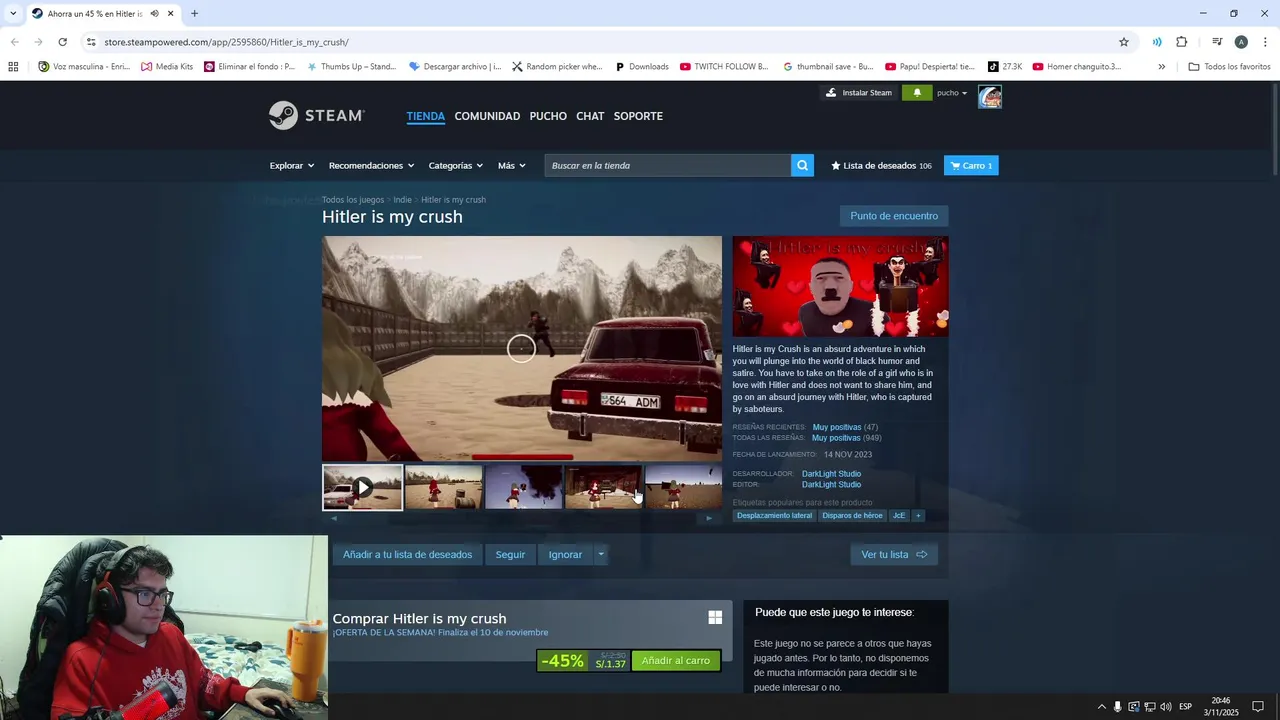Click the Disparos de héroe tag
This screenshot has width=1280, height=720.
tap(852, 516)
